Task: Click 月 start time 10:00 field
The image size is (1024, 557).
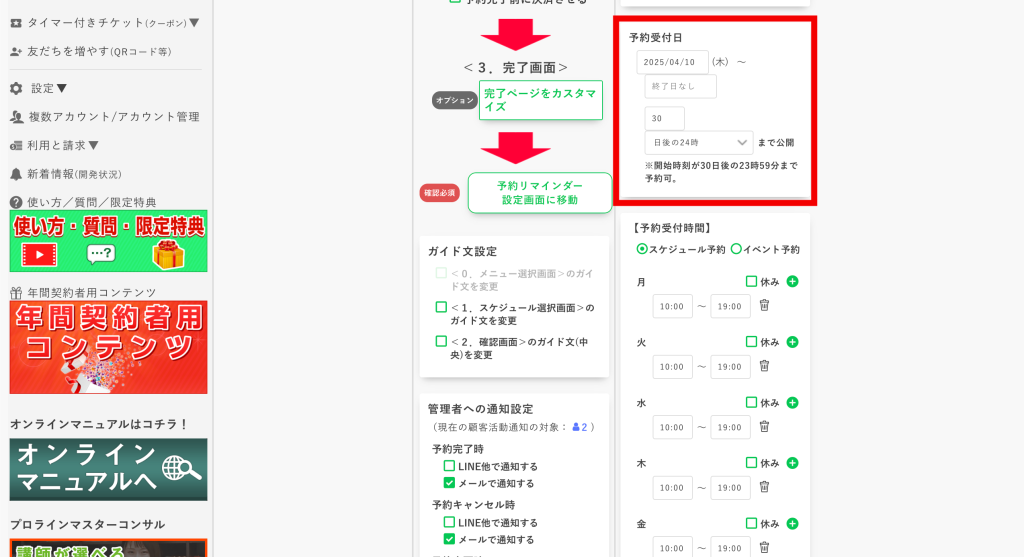Action: (673, 306)
